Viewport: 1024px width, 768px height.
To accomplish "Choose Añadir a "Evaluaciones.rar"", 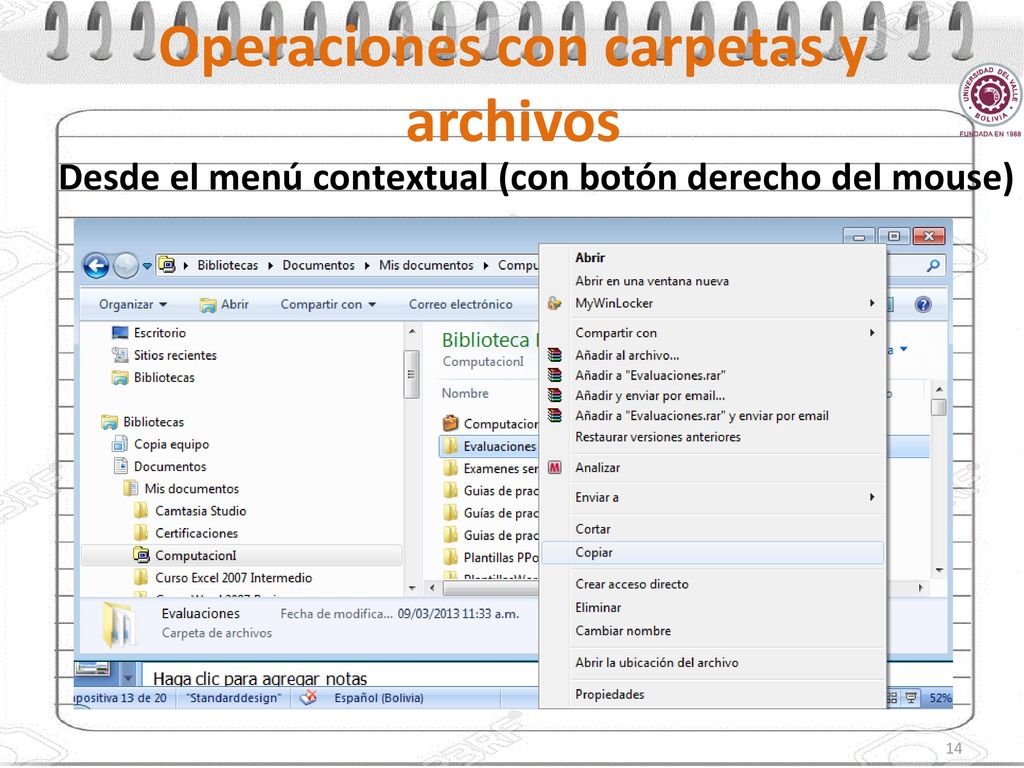I will click(x=712, y=376).
